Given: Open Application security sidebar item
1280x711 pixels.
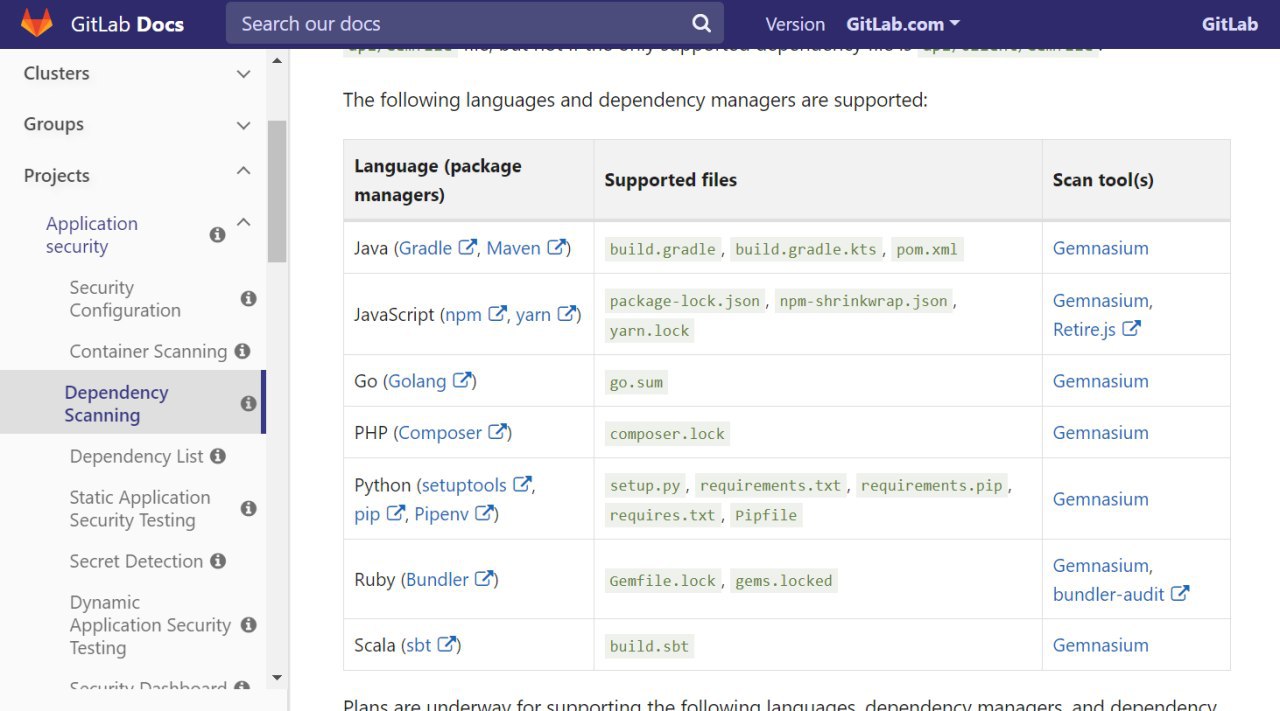Looking at the screenshot, I should click(x=92, y=235).
